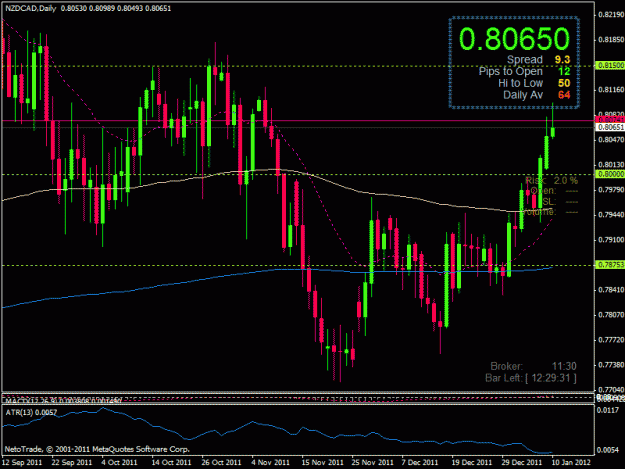Click the 7 Dec 2011 date marker
This screenshot has width=625, height=469.
point(420,462)
